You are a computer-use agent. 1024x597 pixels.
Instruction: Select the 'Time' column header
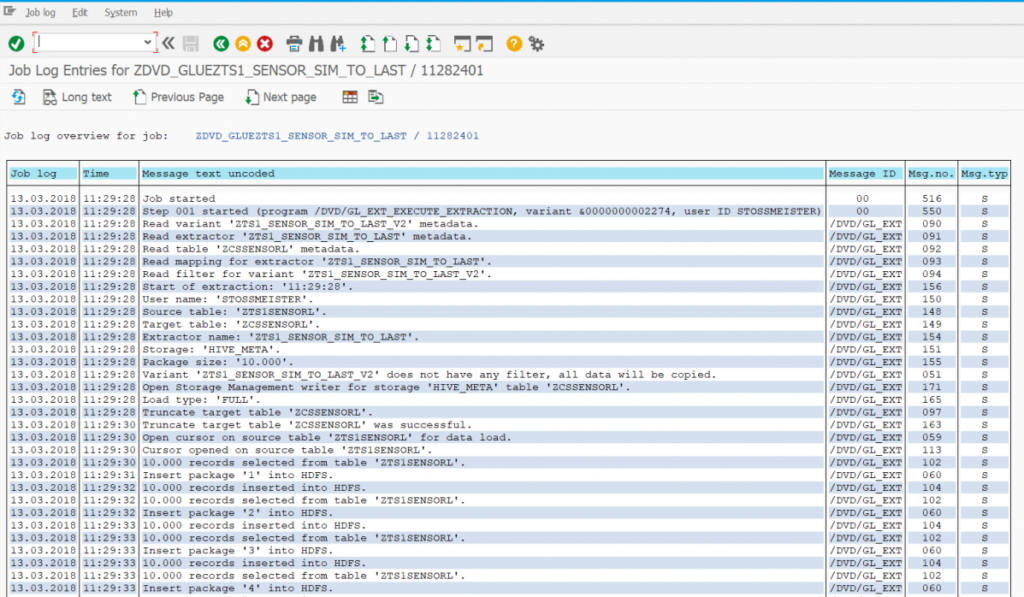[109, 174]
